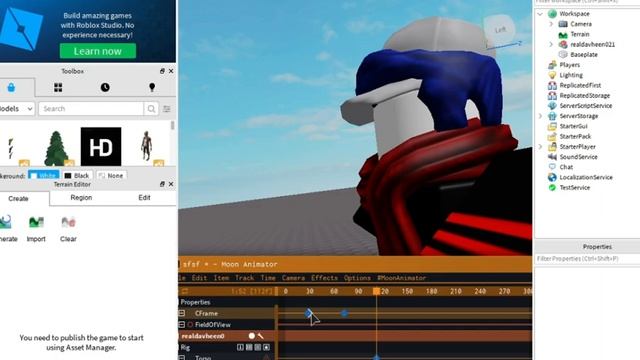Image resolution: width=640 pixels, height=360 pixels.
Task: Click the Learn now button
Action: (98, 51)
